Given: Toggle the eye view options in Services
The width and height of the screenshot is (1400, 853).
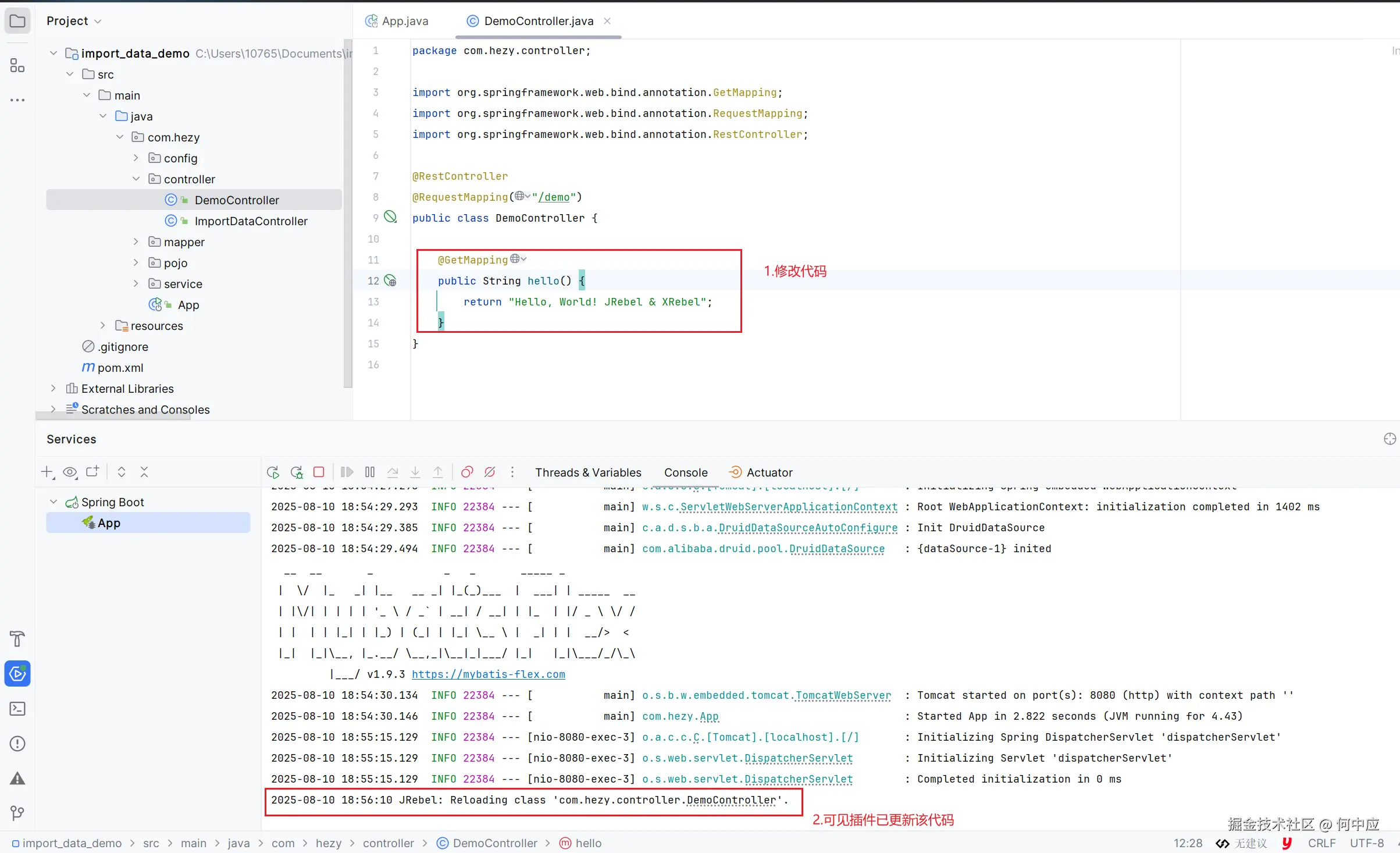Looking at the screenshot, I should pos(70,472).
